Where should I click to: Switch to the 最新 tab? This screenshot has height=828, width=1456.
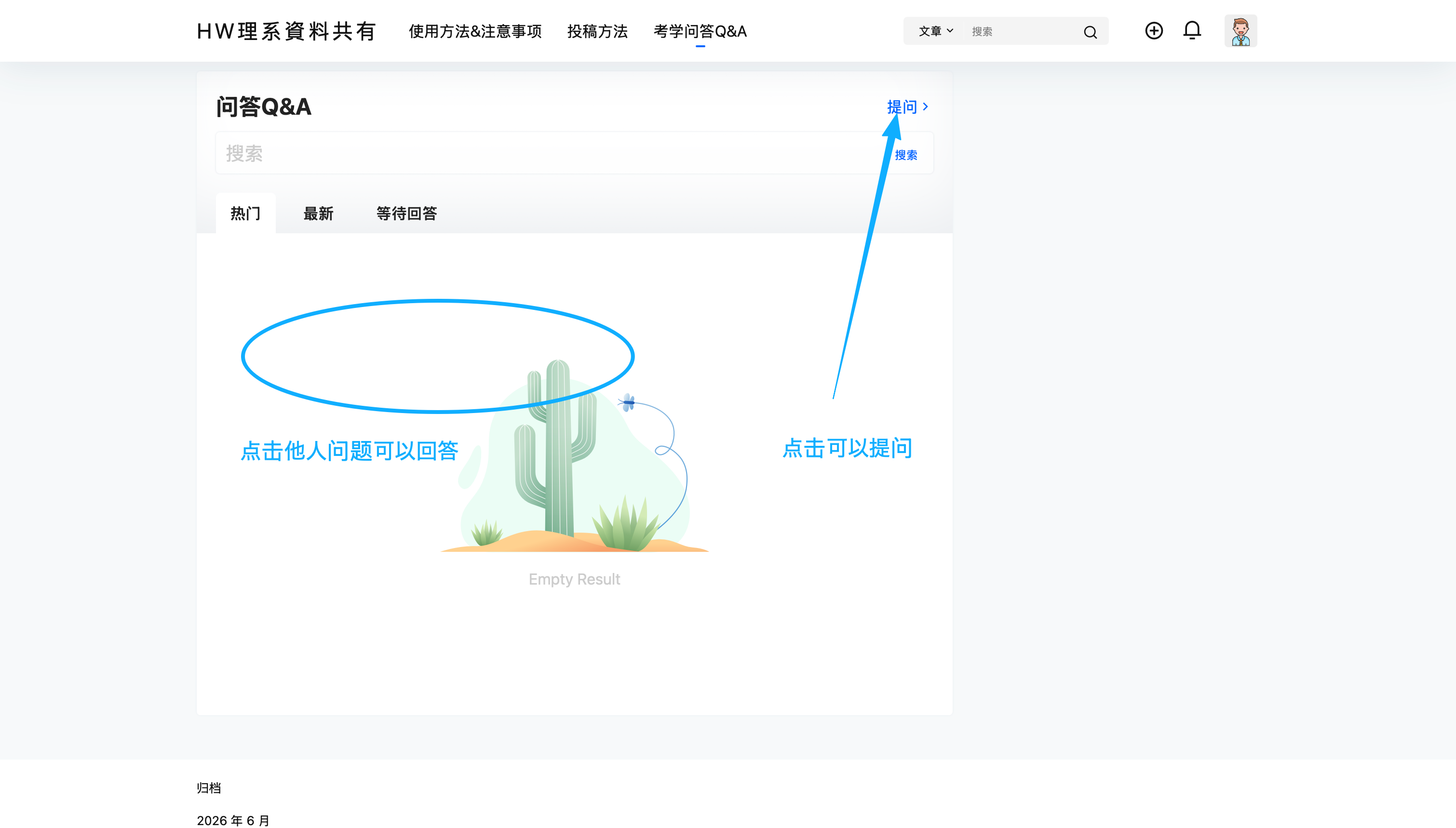tap(319, 213)
